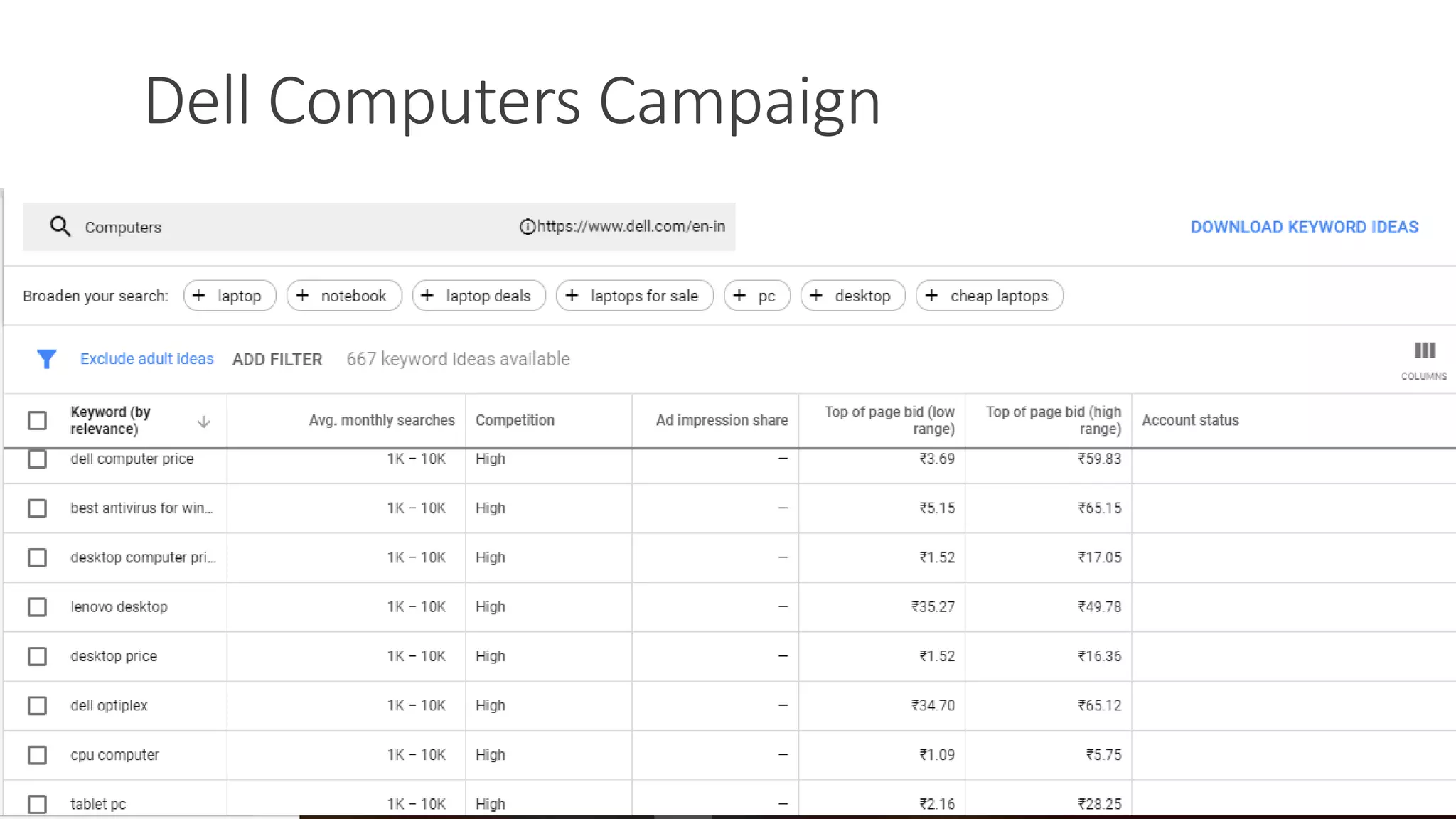Add 'laptop' to broaden search

229,296
